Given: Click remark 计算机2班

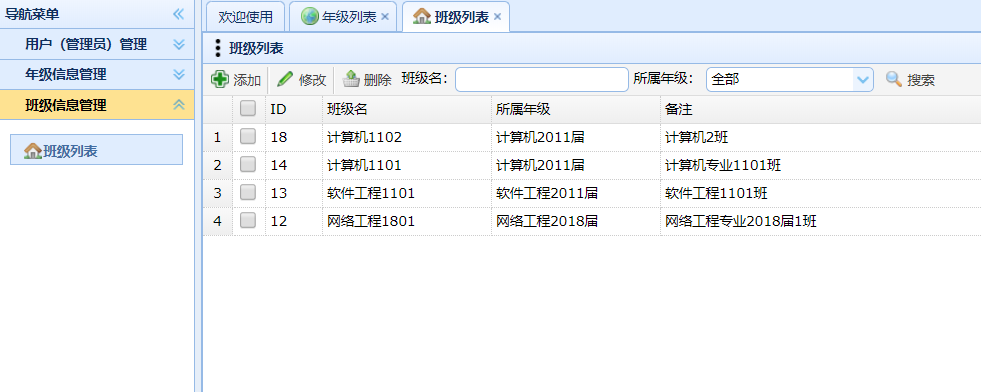Looking at the screenshot, I should (x=696, y=137).
